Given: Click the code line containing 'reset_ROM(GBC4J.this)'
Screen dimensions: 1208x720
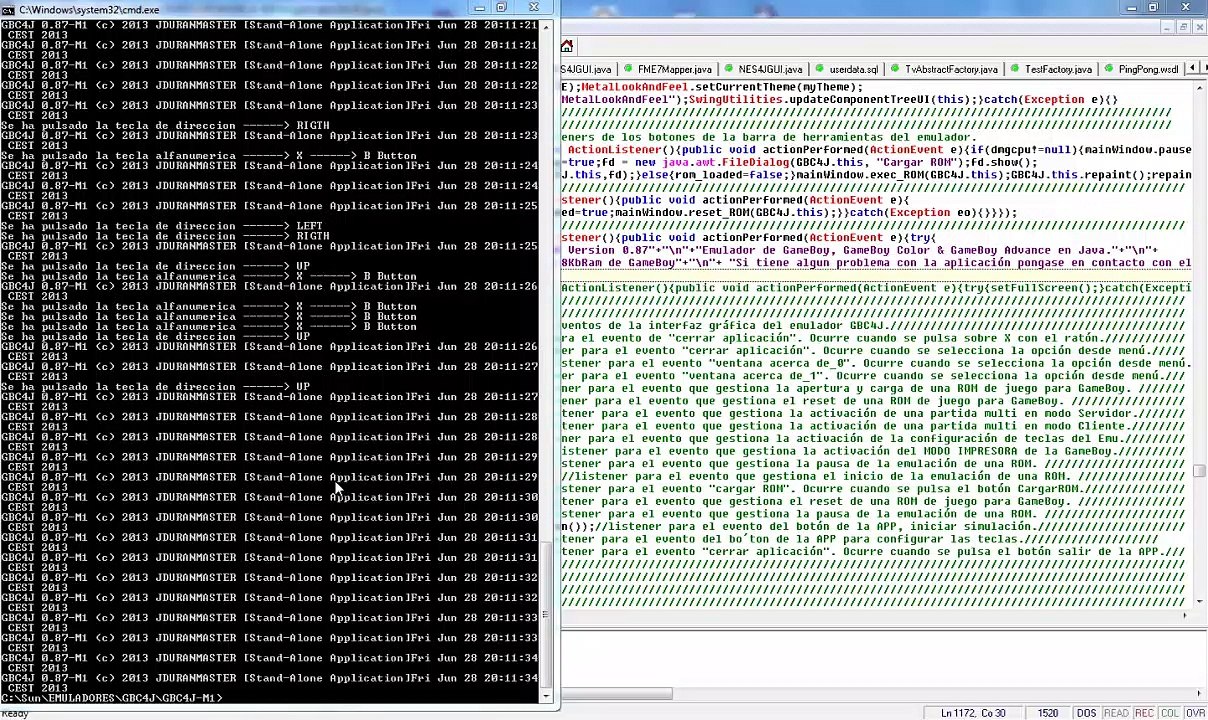Looking at the screenshot, I should coord(789,212).
